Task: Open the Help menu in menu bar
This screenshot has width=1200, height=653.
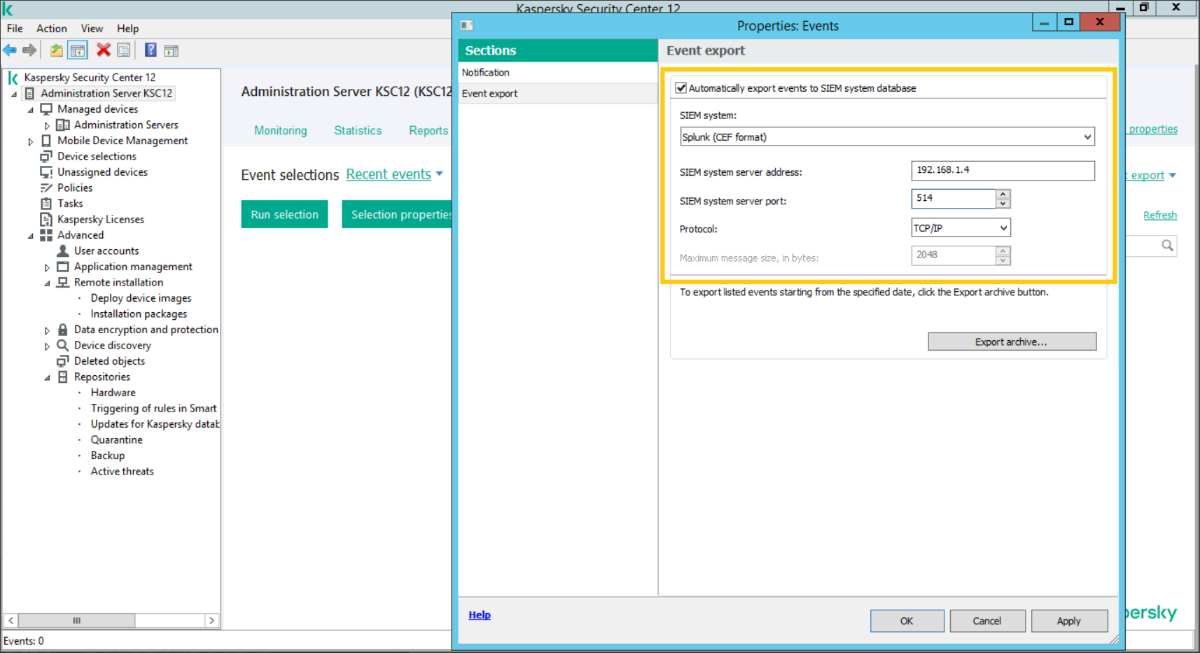Action: 128,29
